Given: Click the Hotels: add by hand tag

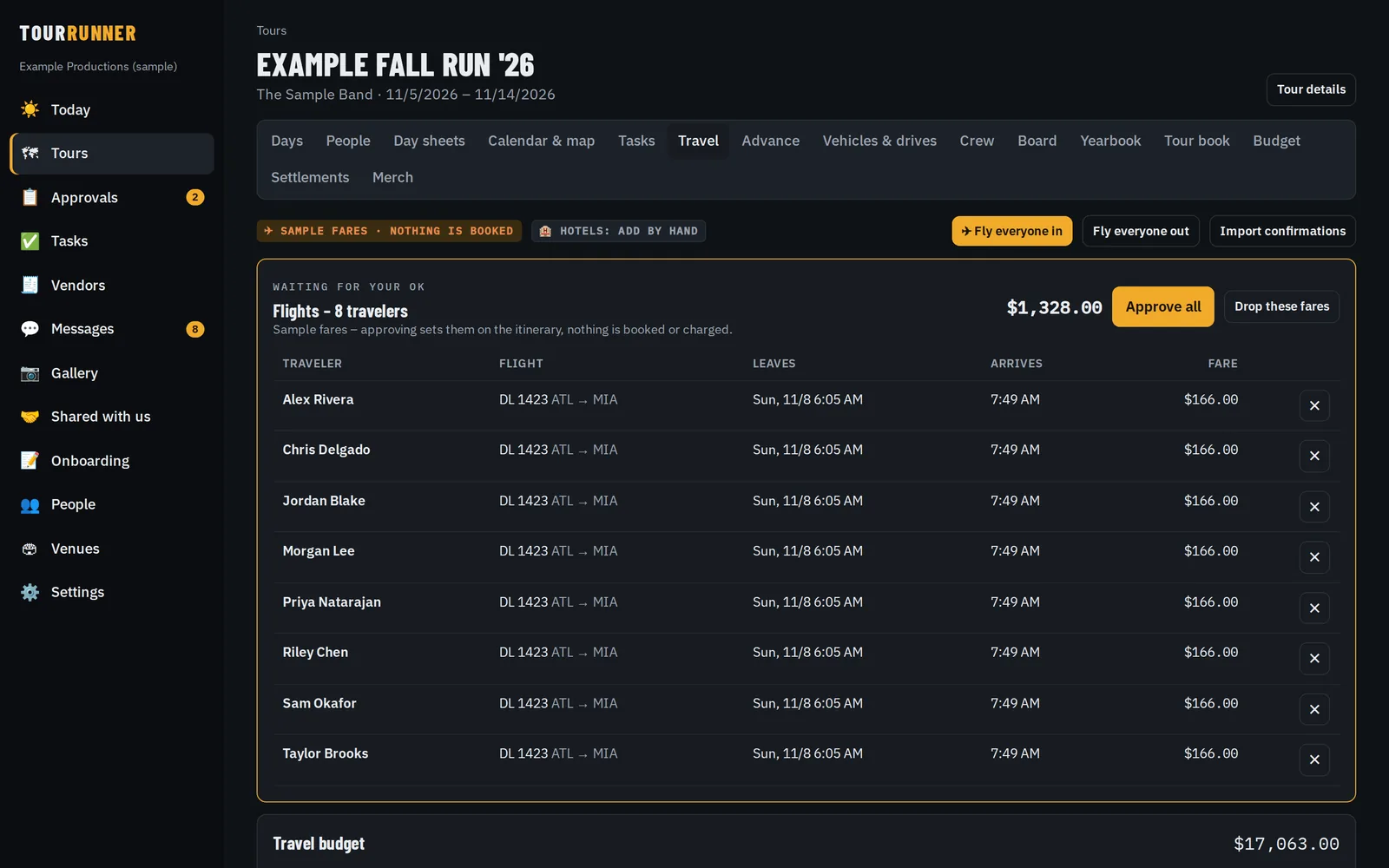Looking at the screenshot, I should click(x=618, y=231).
